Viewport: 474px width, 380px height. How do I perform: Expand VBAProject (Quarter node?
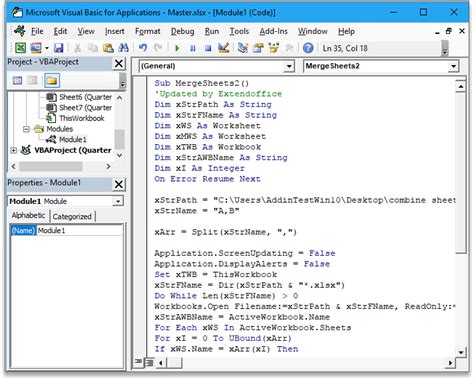[x=14, y=150]
